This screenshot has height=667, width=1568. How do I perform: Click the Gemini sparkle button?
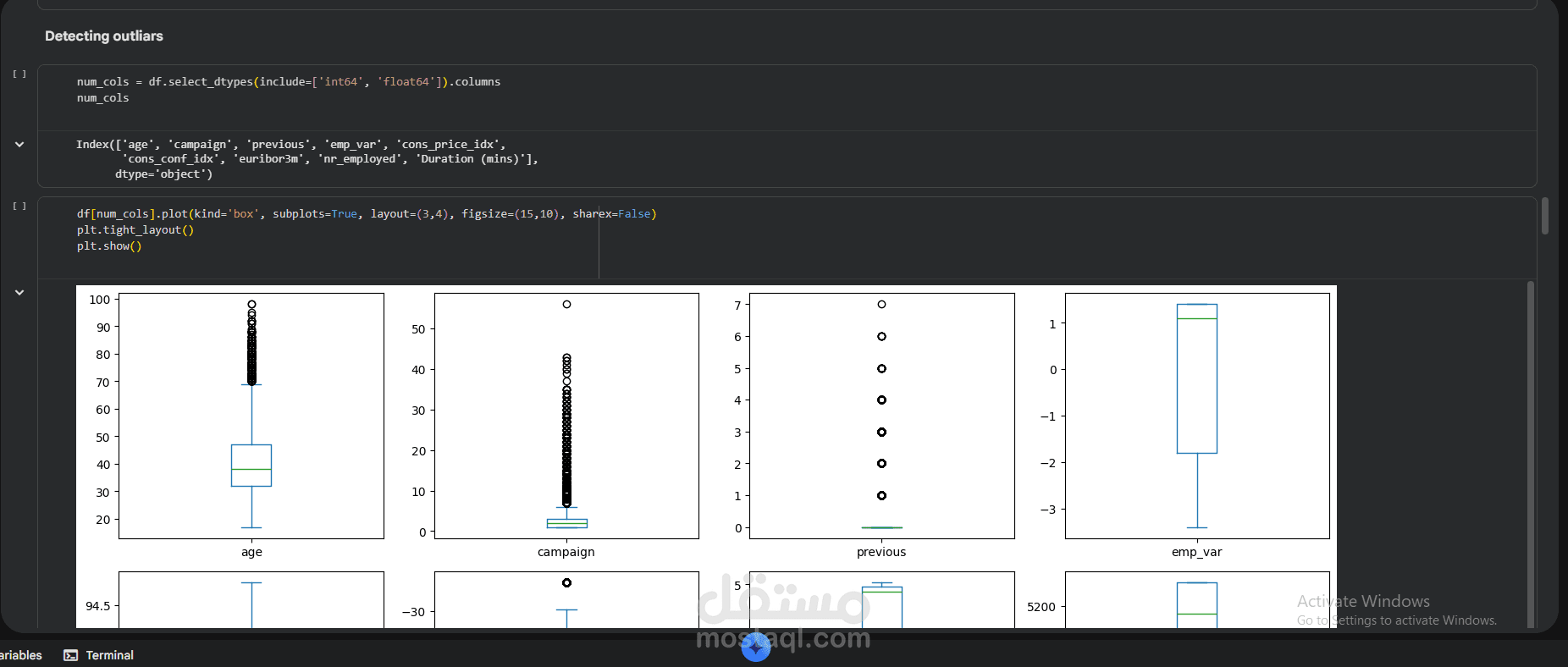[756, 647]
